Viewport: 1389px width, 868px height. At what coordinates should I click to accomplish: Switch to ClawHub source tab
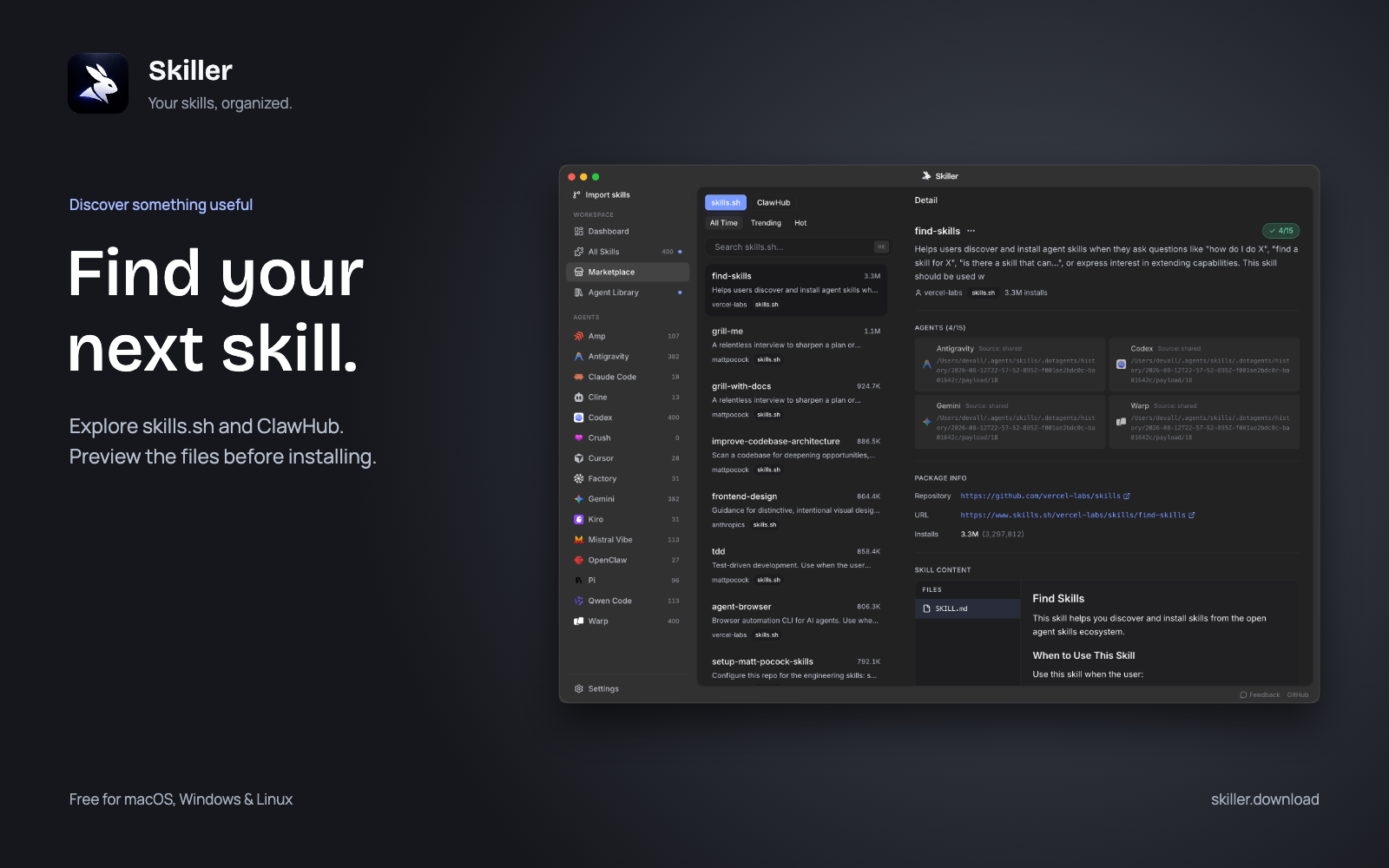coord(773,202)
